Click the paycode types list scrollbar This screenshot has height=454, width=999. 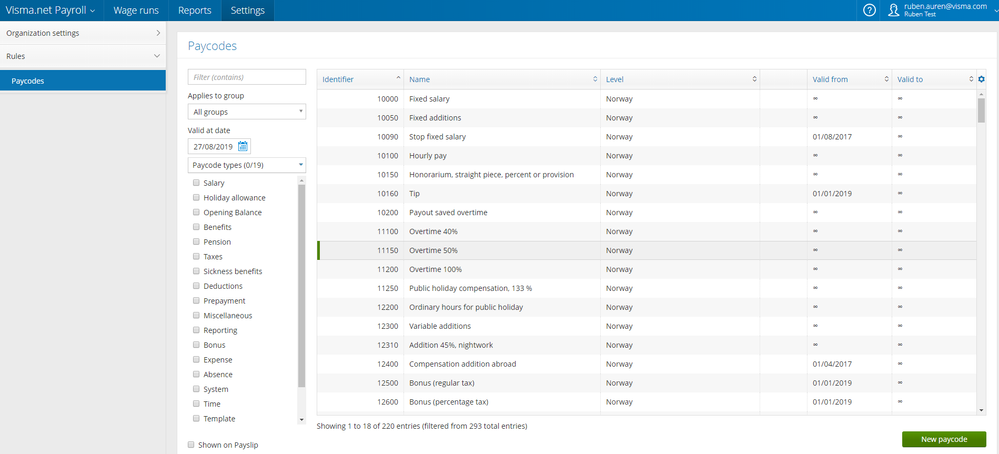pyautogui.click(x=301, y=286)
